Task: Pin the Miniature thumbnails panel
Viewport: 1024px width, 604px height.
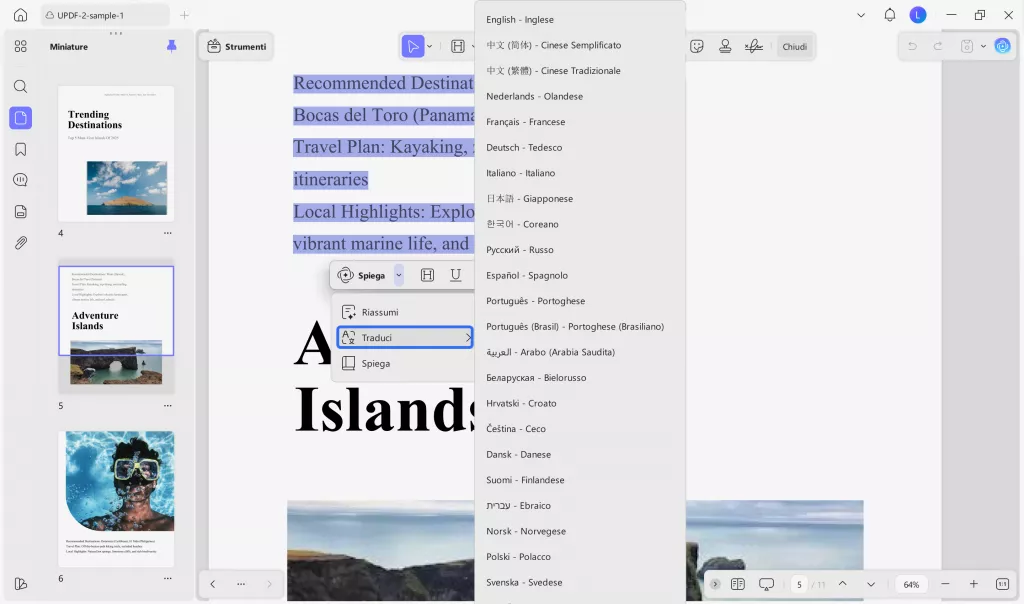Action: tap(169, 46)
